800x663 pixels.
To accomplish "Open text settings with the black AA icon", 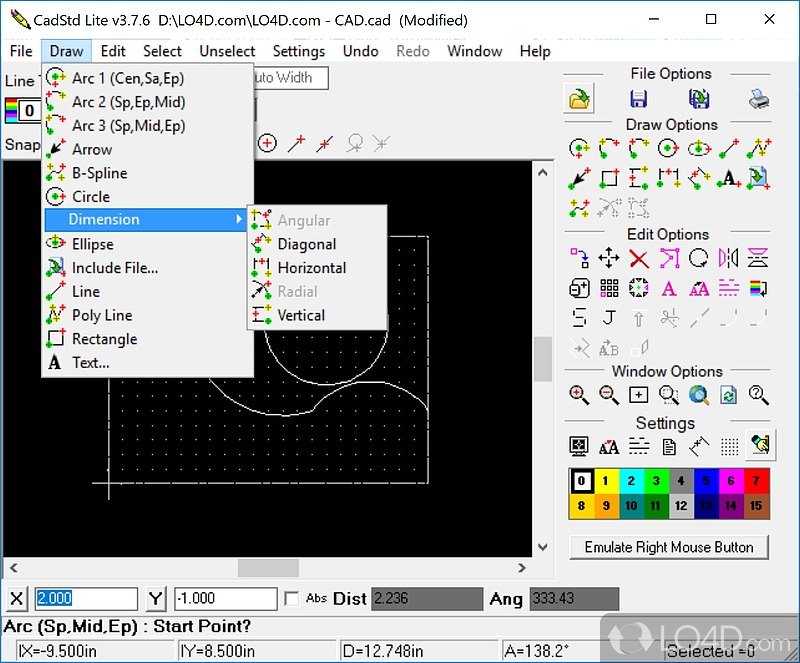I will [x=609, y=448].
